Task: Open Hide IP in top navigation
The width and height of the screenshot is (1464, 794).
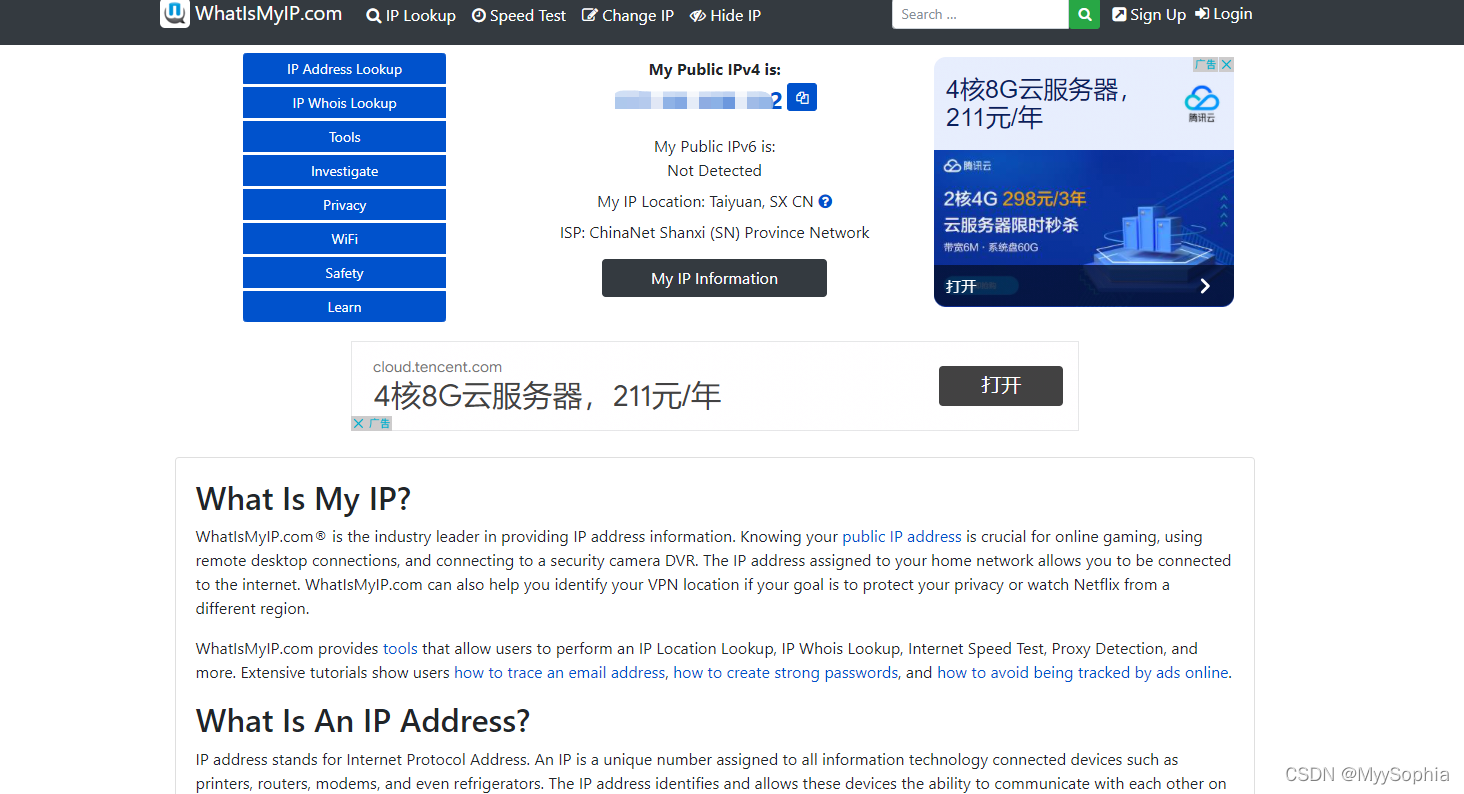Action: [725, 15]
